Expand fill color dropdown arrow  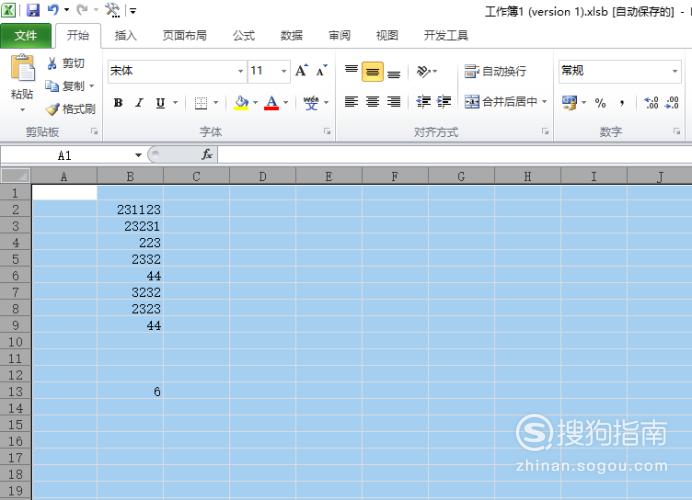tap(256, 103)
